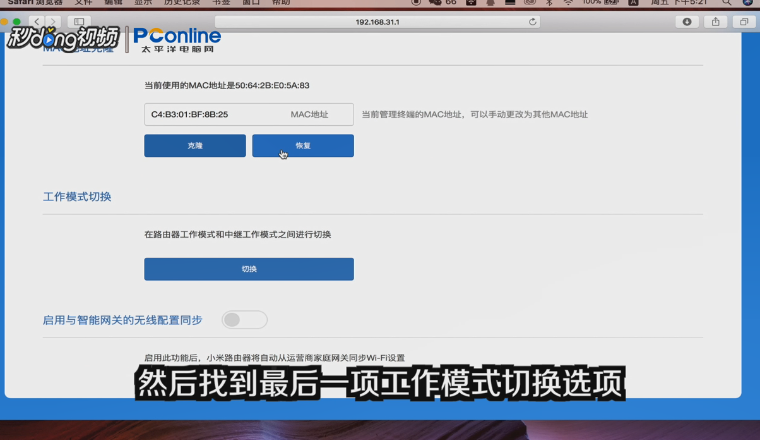
Task: Toggle the Safari sidebar button
Action: [x=79, y=21]
